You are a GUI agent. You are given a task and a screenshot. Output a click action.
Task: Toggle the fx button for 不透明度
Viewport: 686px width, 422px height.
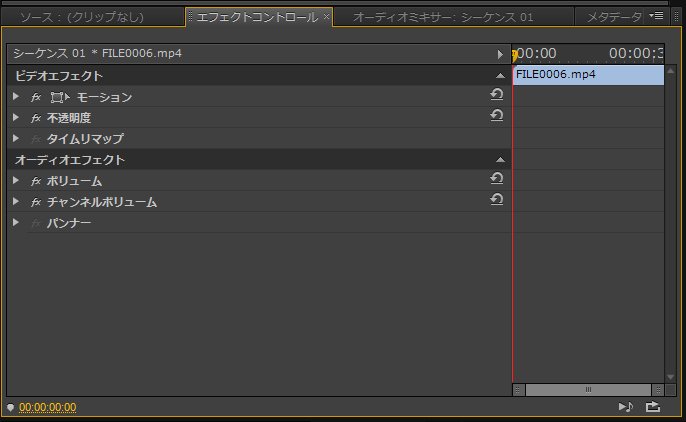pyautogui.click(x=36, y=118)
